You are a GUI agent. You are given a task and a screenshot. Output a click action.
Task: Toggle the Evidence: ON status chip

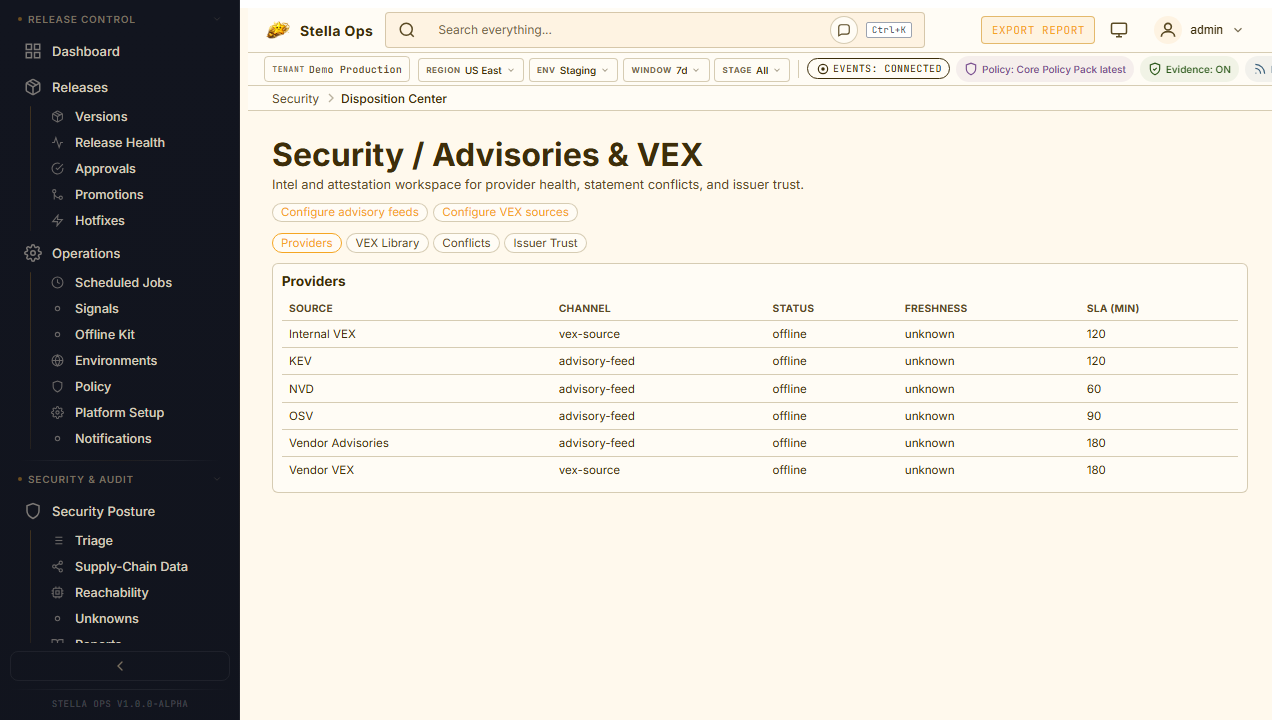coord(1189,70)
